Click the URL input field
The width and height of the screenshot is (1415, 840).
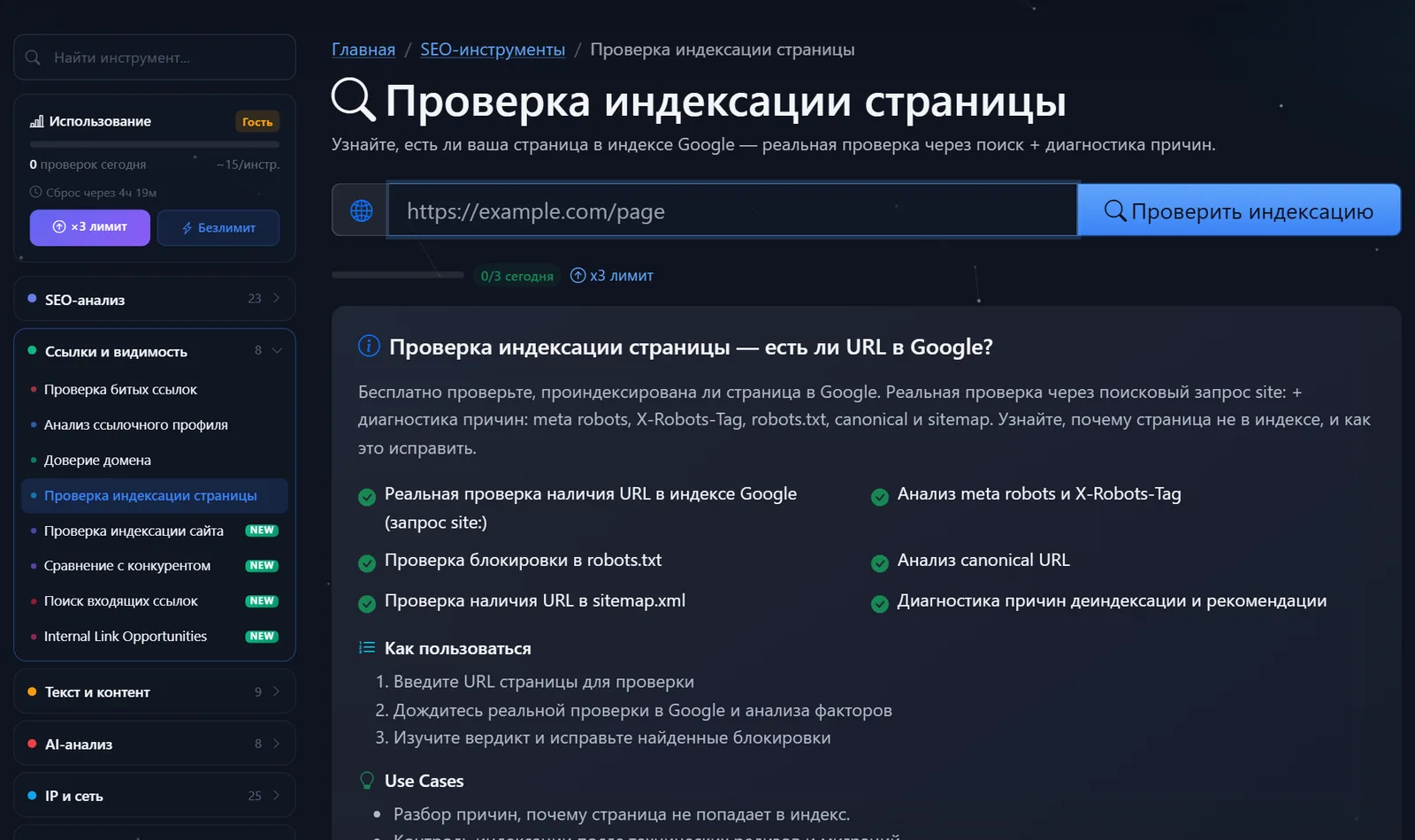click(732, 210)
